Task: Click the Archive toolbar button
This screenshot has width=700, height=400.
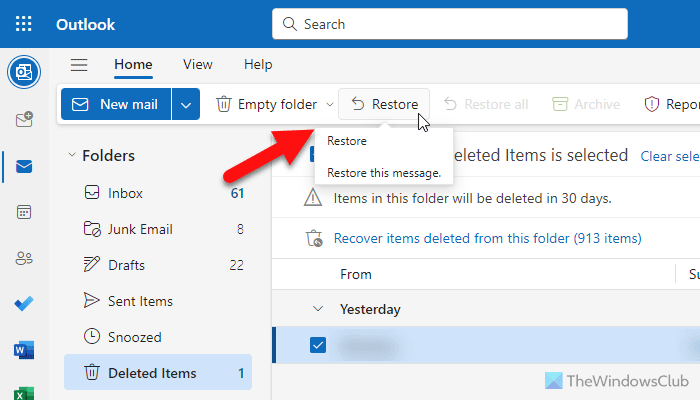Action: click(x=586, y=104)
